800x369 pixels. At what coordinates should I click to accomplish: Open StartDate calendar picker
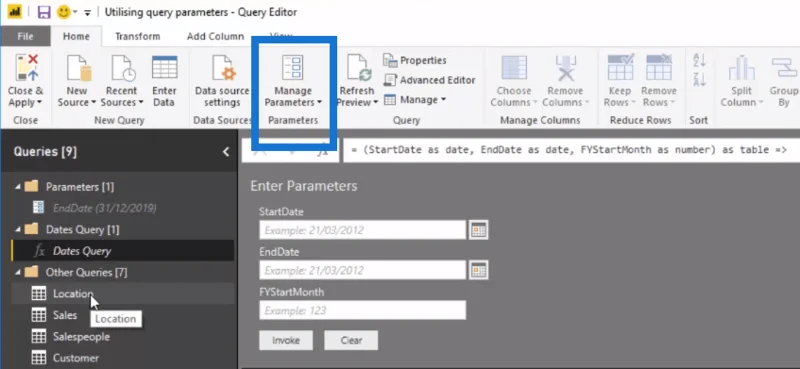[x=479, y=230]
